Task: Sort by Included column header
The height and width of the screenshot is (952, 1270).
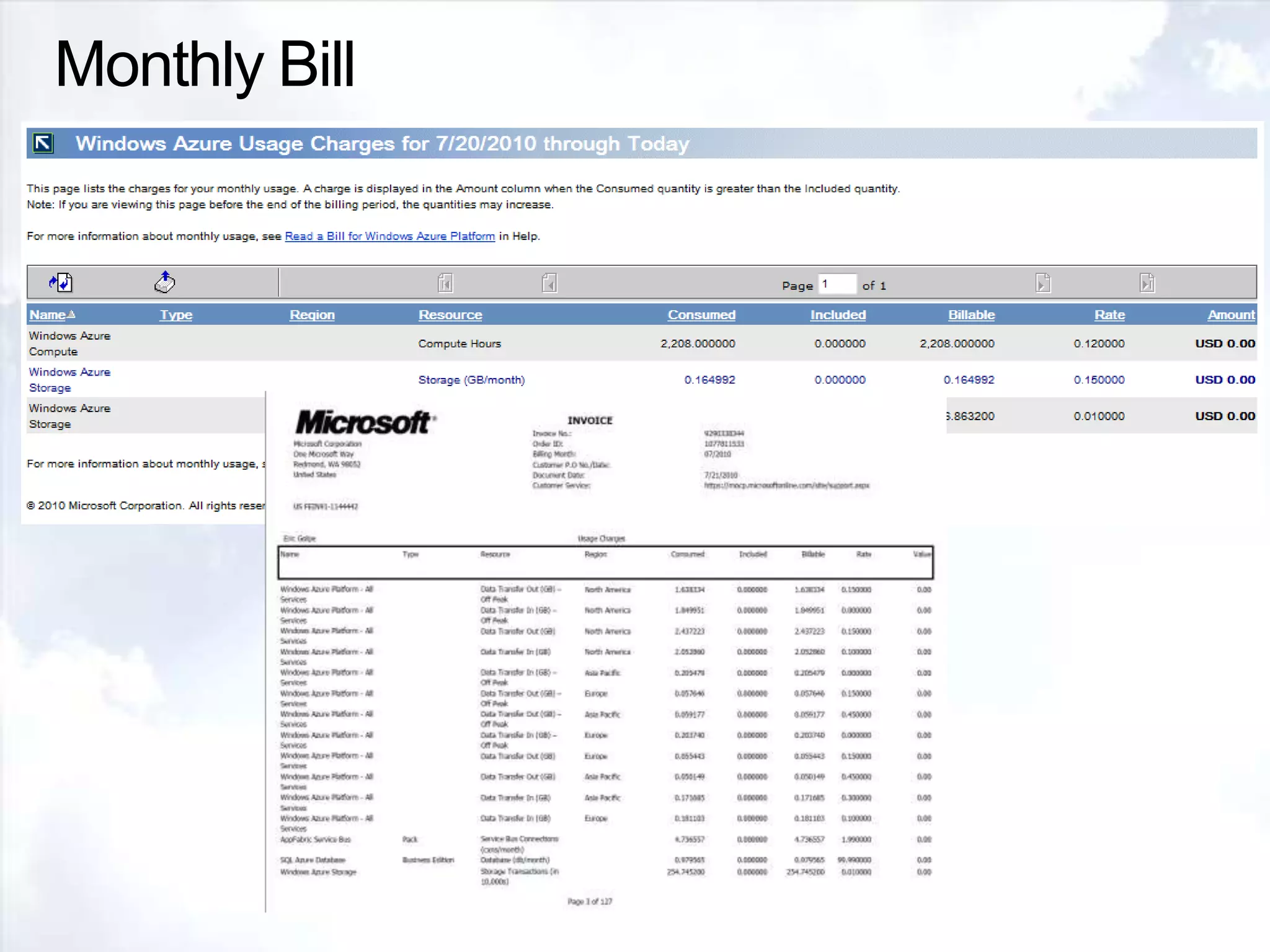Action: (x=838, y=315)
